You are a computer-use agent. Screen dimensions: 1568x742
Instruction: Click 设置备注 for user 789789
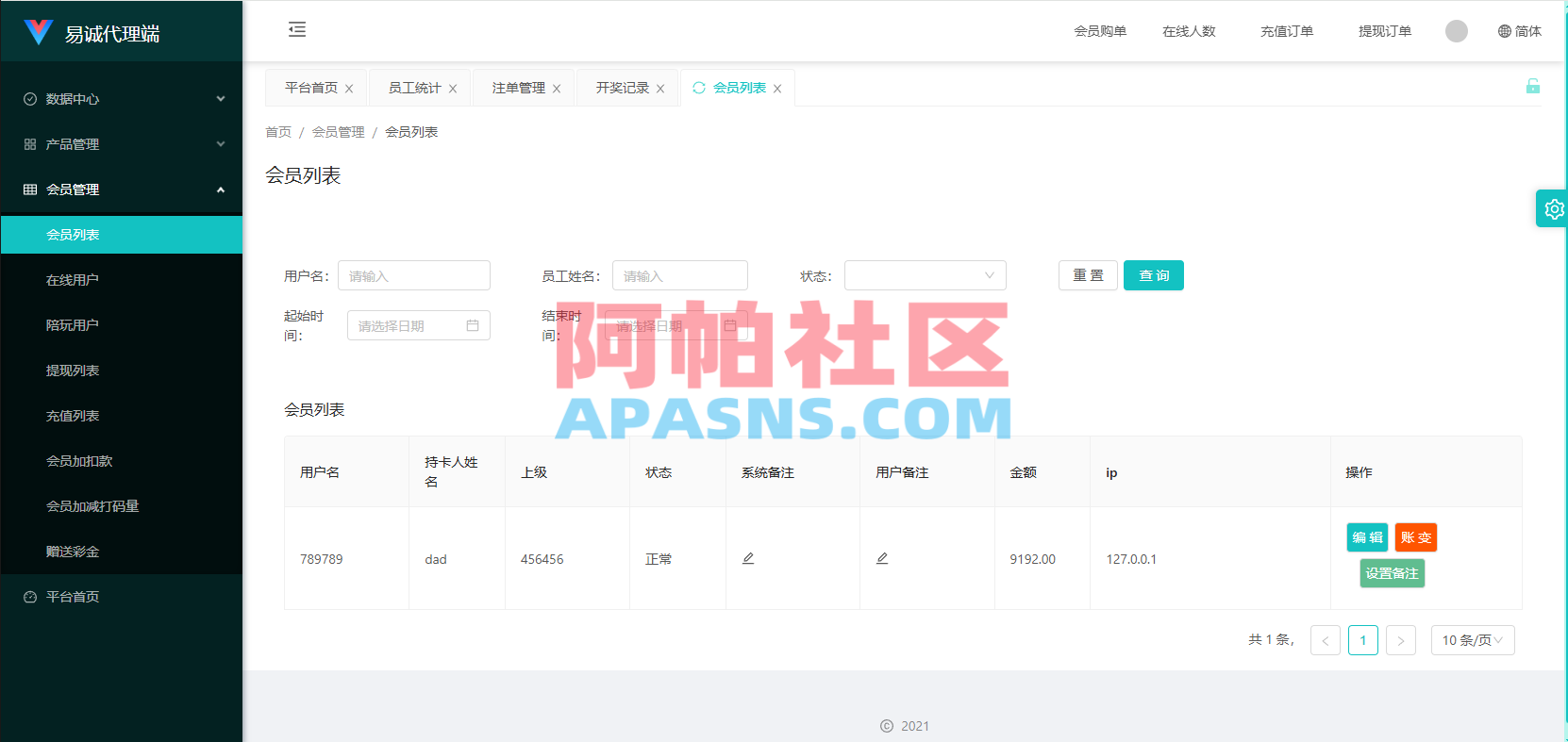1393,573
